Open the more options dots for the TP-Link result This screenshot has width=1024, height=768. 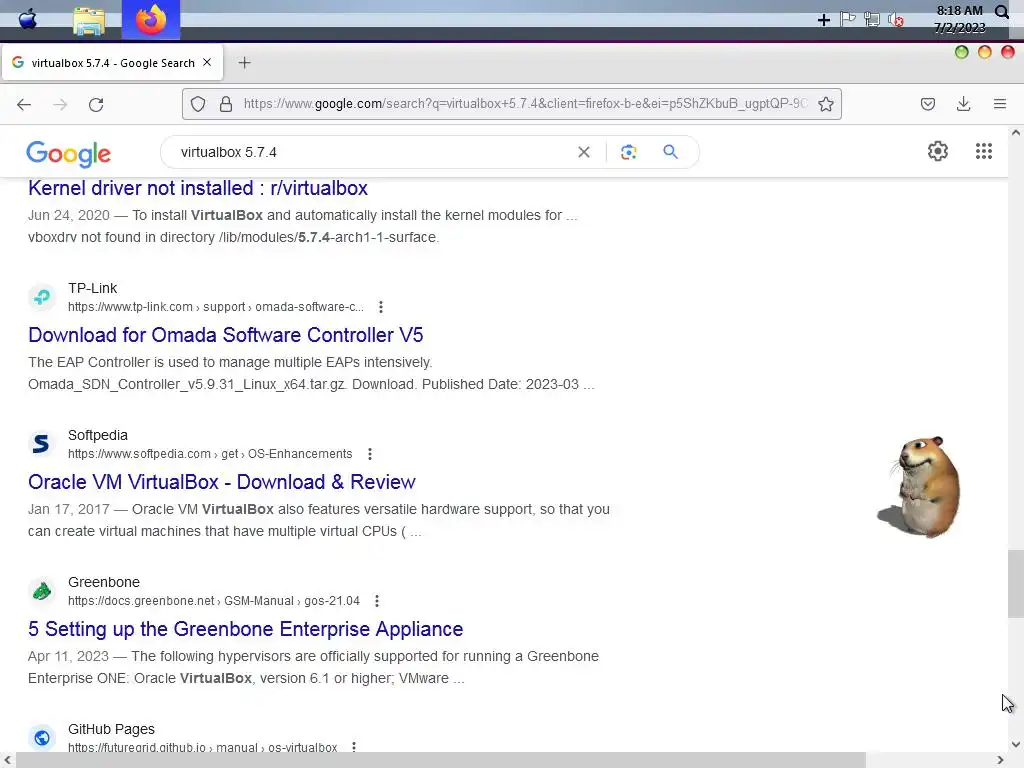[x=381, y=307]
